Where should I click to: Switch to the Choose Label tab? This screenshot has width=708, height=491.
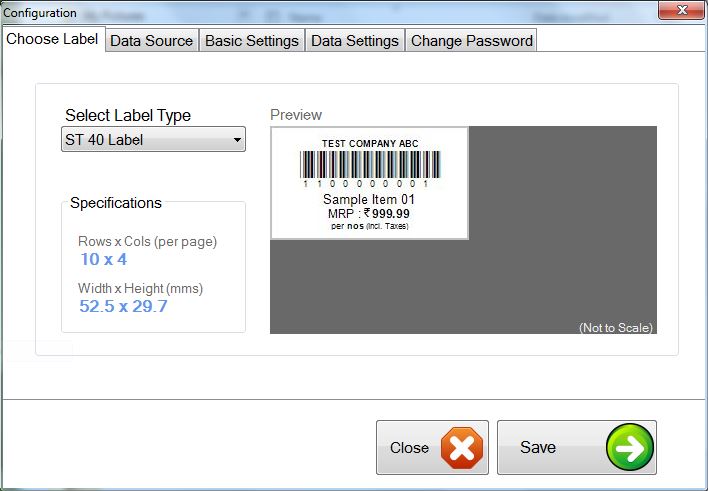tap(53, 39)
